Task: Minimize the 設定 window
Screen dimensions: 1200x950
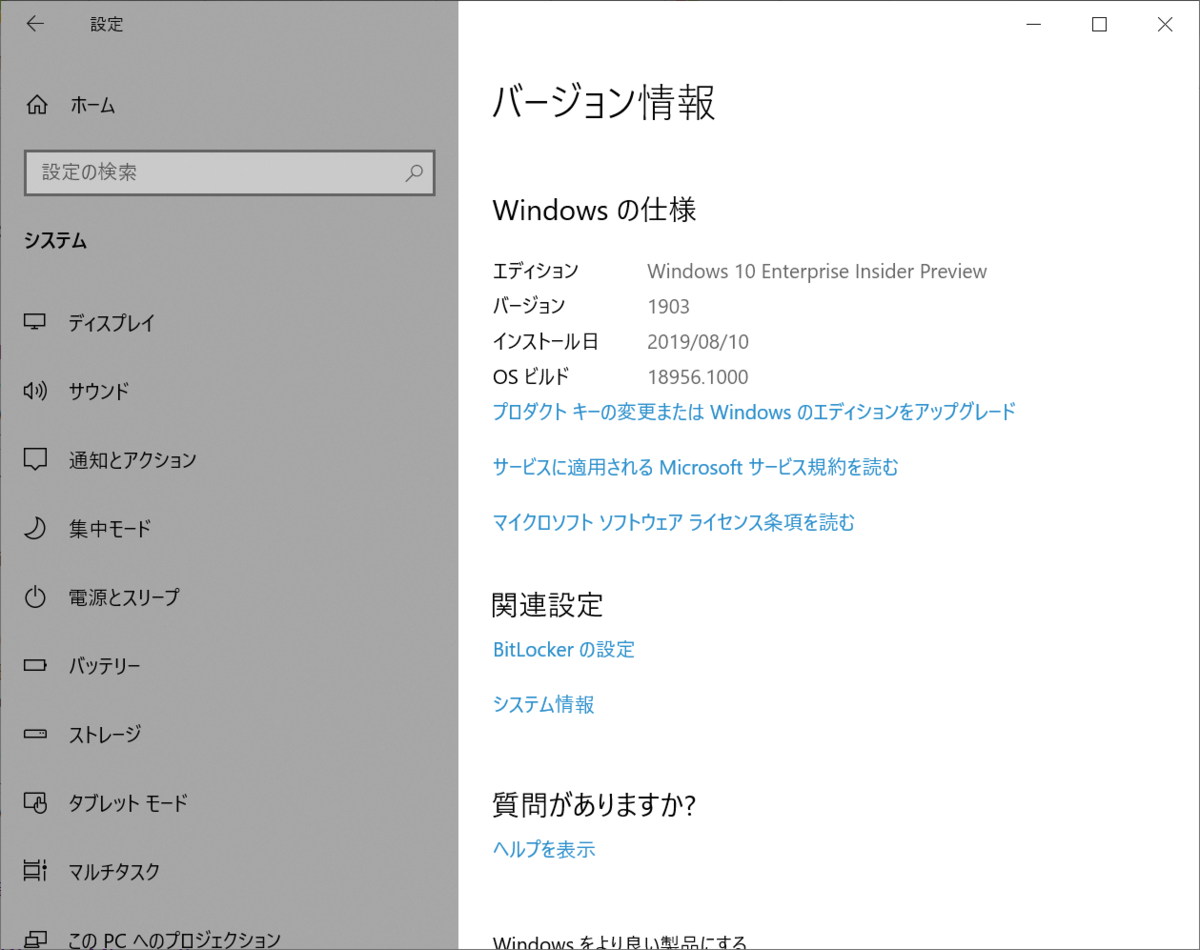Action: click(1034, 25)
